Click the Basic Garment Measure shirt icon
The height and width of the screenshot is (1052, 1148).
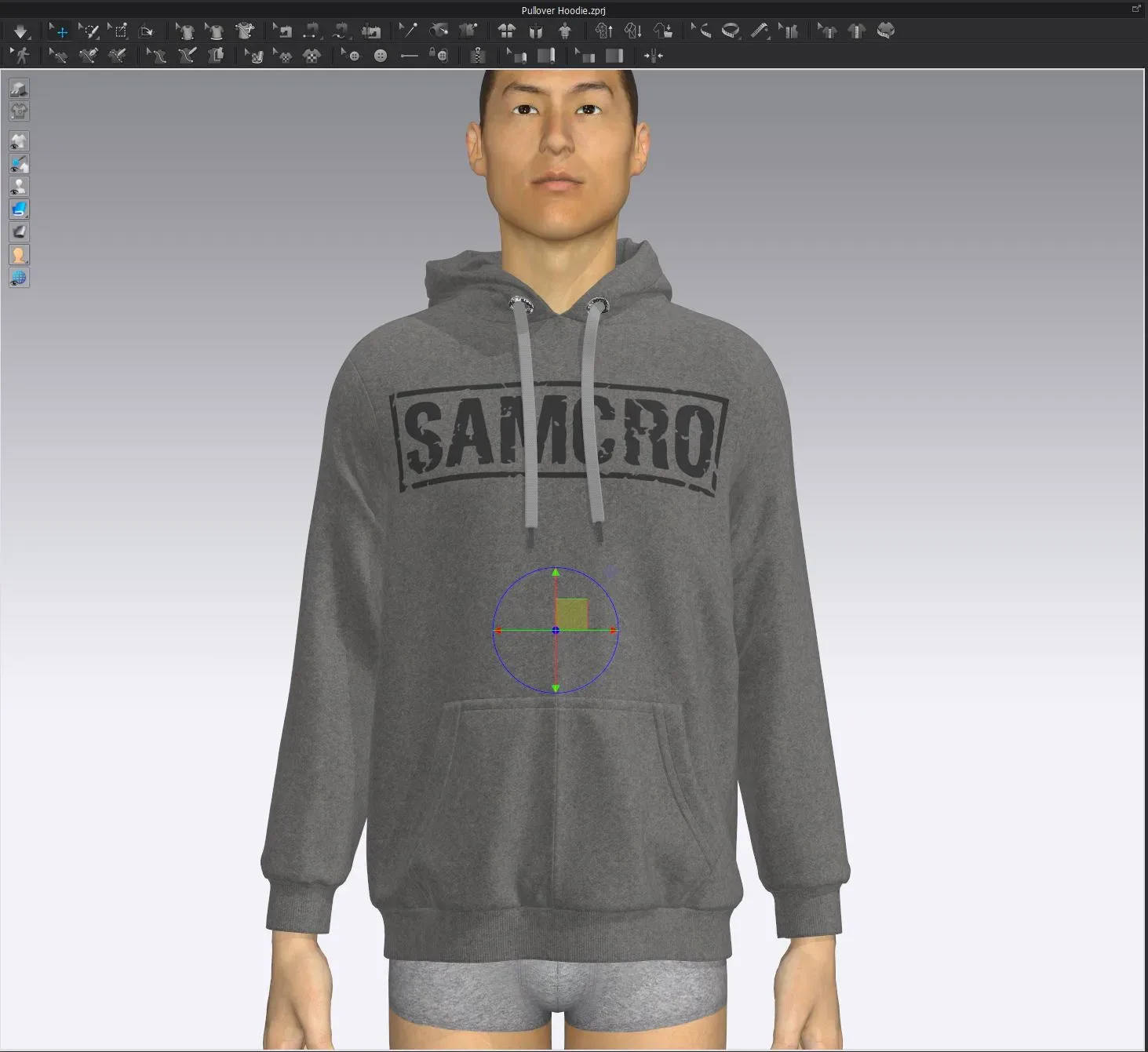click(857, 31)
